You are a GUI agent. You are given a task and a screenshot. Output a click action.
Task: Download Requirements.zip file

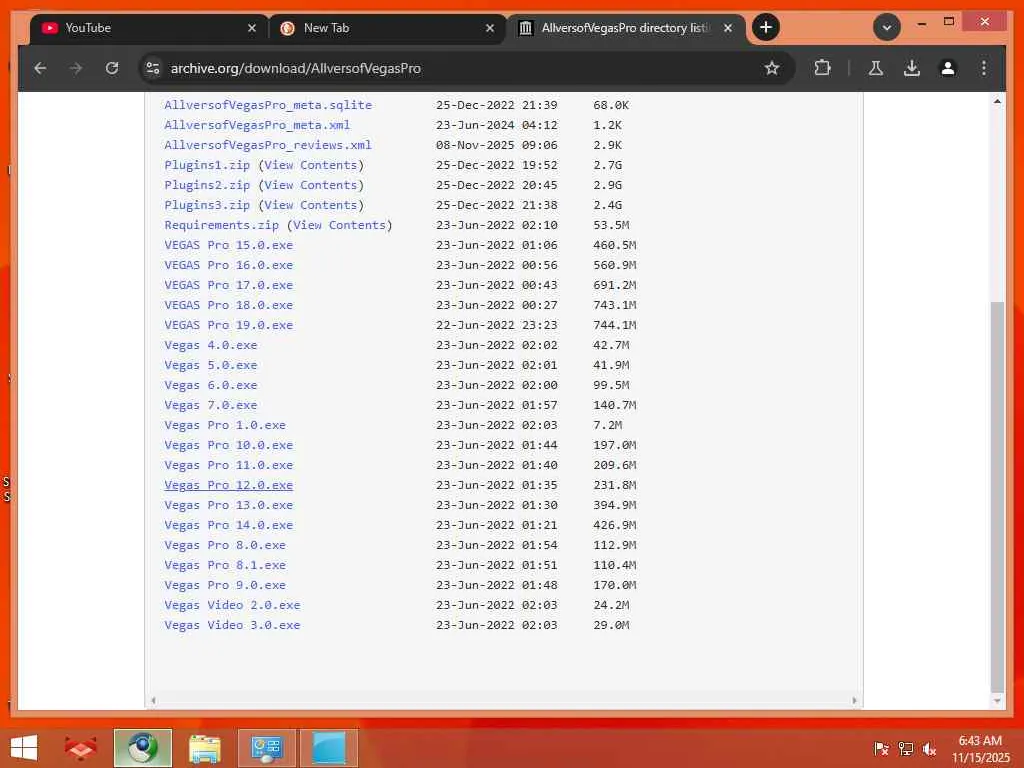pos(221,225)
